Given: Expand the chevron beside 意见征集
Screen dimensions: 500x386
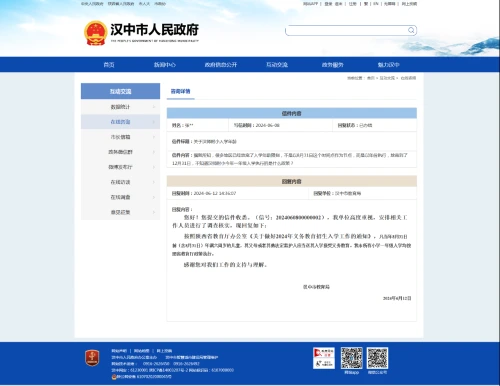Looking at the screenshot, I should (154, 212).
